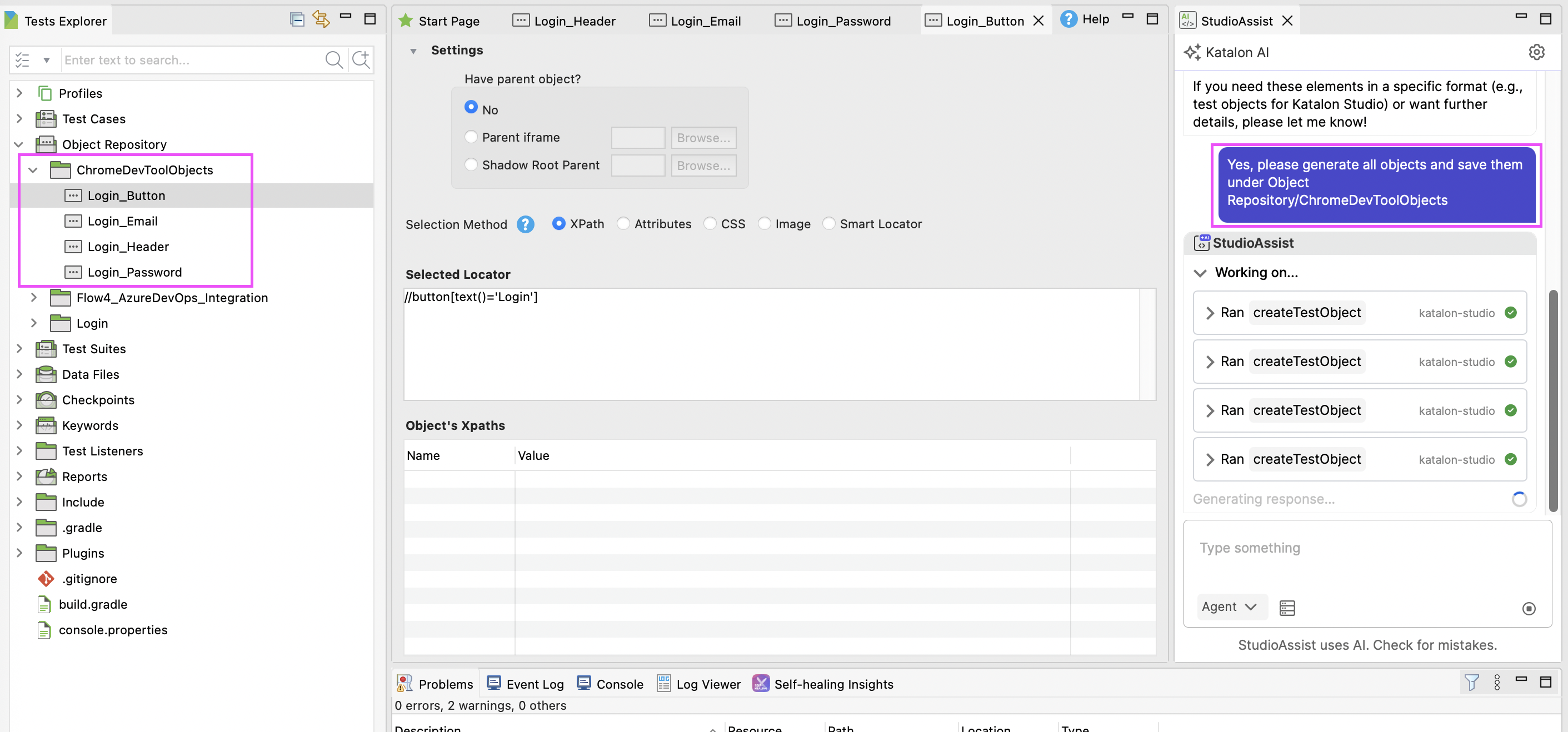Click the filter icon in the Problems panel
The width and height of the screenshot is (1568, 732).
click(1472, 683)
